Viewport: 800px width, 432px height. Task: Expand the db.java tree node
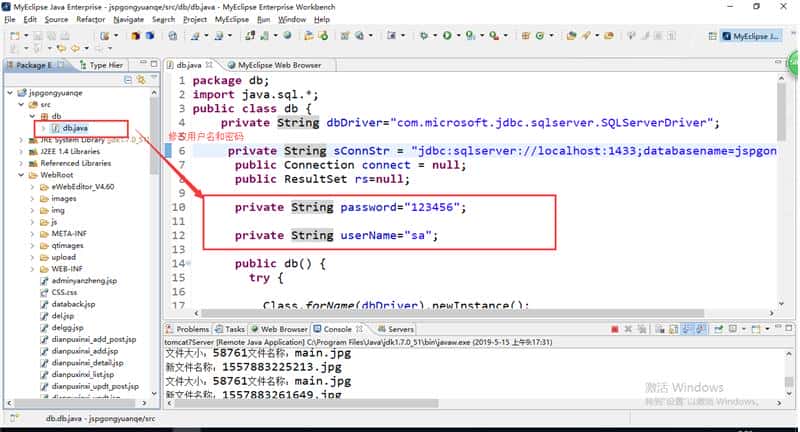pos(43,128)
